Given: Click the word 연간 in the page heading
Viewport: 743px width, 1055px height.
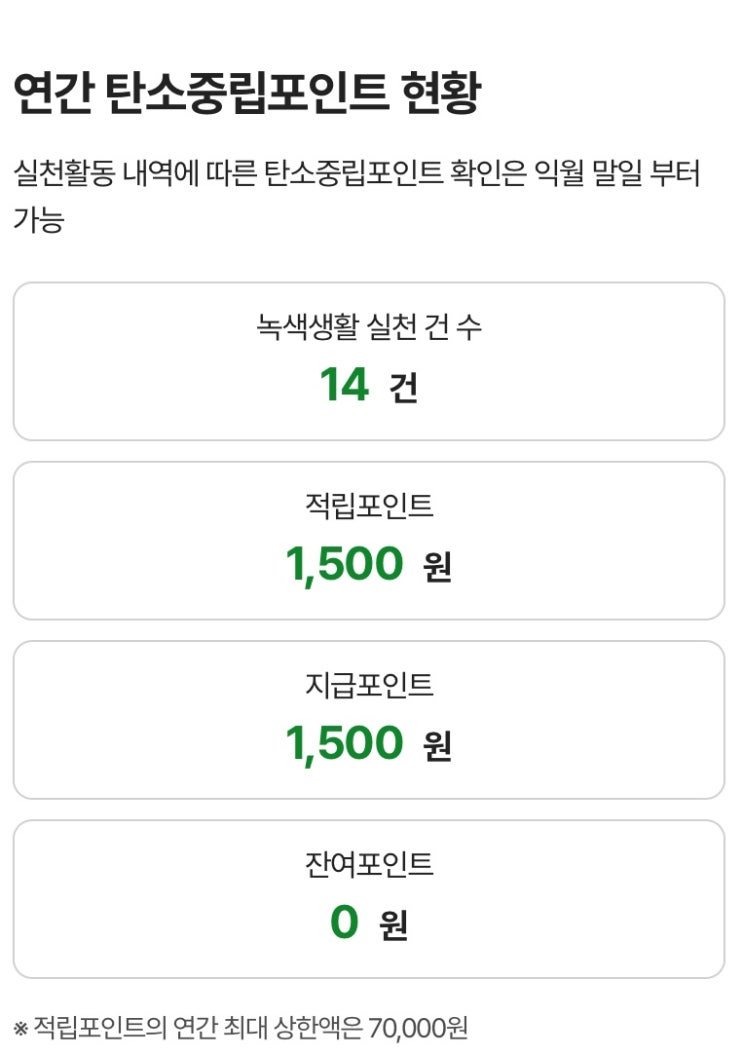Looking at the screenshot, I should [x=53, y=94].
